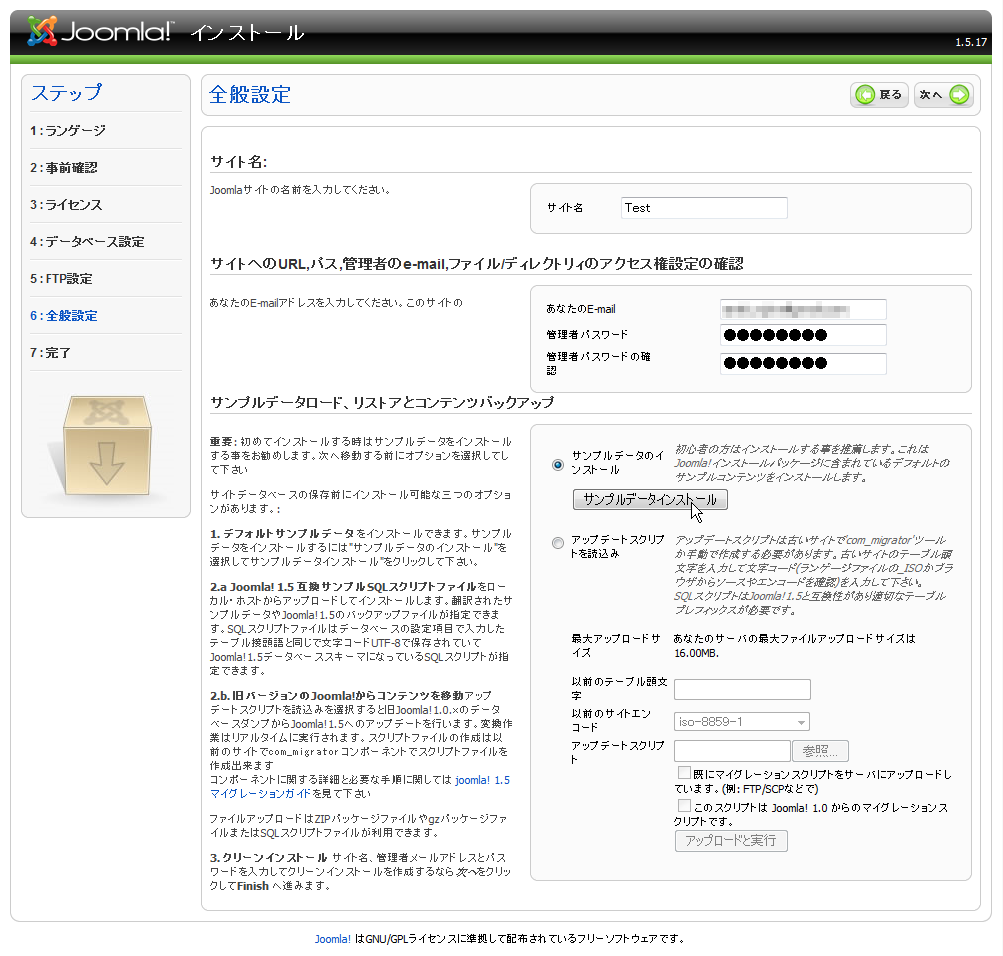Check the 既にマイグレーションスクリプトをサーバにアップロード checkbox
This screenshot has width=1003, height=956.
click(684, 772)
